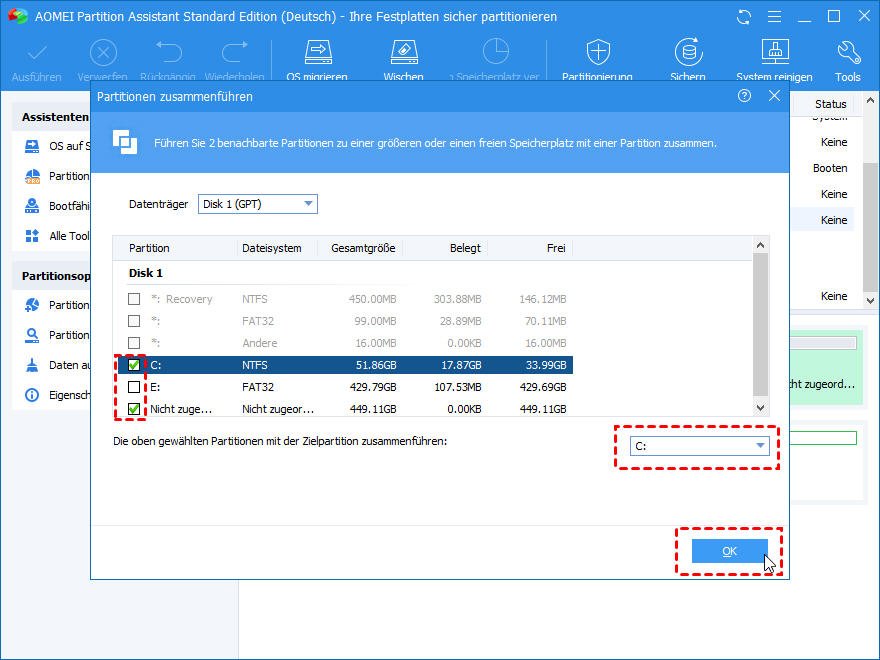Image resolution: width=880 pixels, height=660 pixels.
Task: Open the Tools wrench icon
Action: 848,53
